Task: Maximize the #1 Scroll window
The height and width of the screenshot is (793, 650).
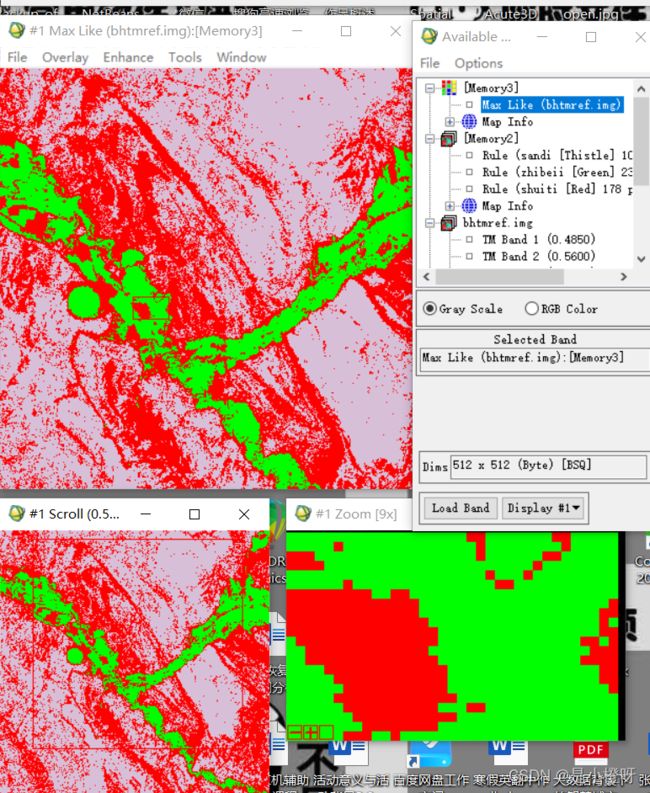Action: pos(194,514)
